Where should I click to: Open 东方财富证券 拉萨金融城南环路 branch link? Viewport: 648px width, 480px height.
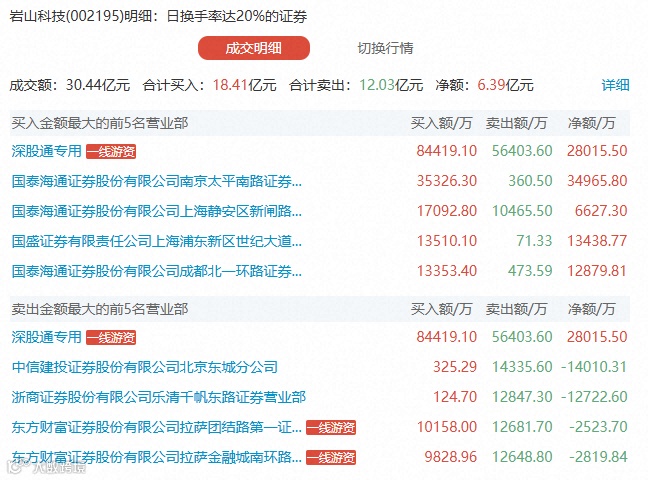157,457
